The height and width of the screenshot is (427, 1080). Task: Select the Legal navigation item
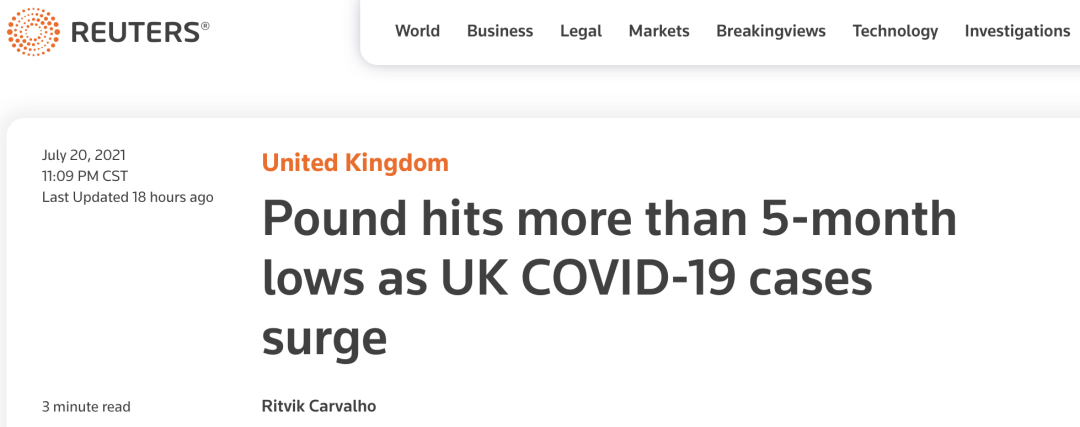click(581, 31)
